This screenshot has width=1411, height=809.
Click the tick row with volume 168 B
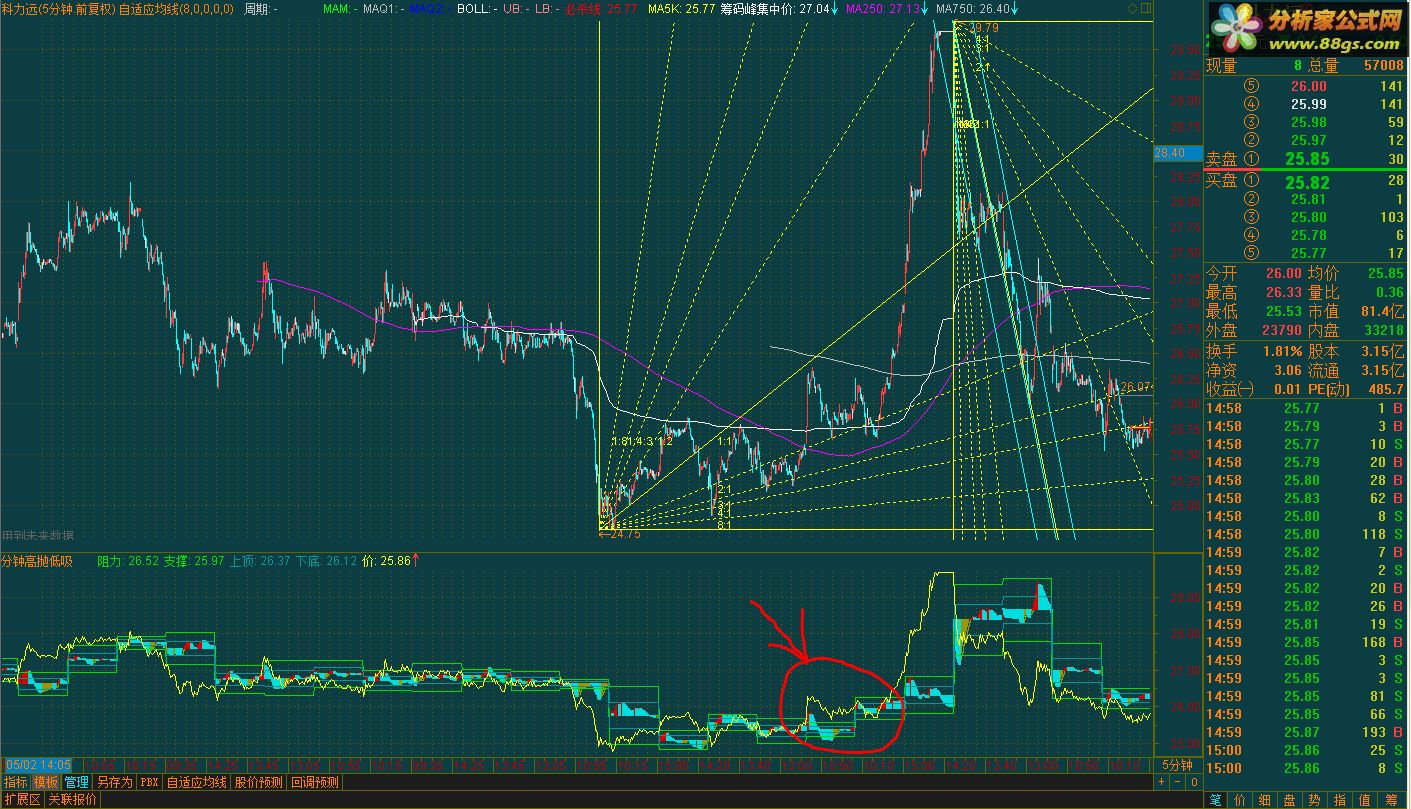[1305, 642]
